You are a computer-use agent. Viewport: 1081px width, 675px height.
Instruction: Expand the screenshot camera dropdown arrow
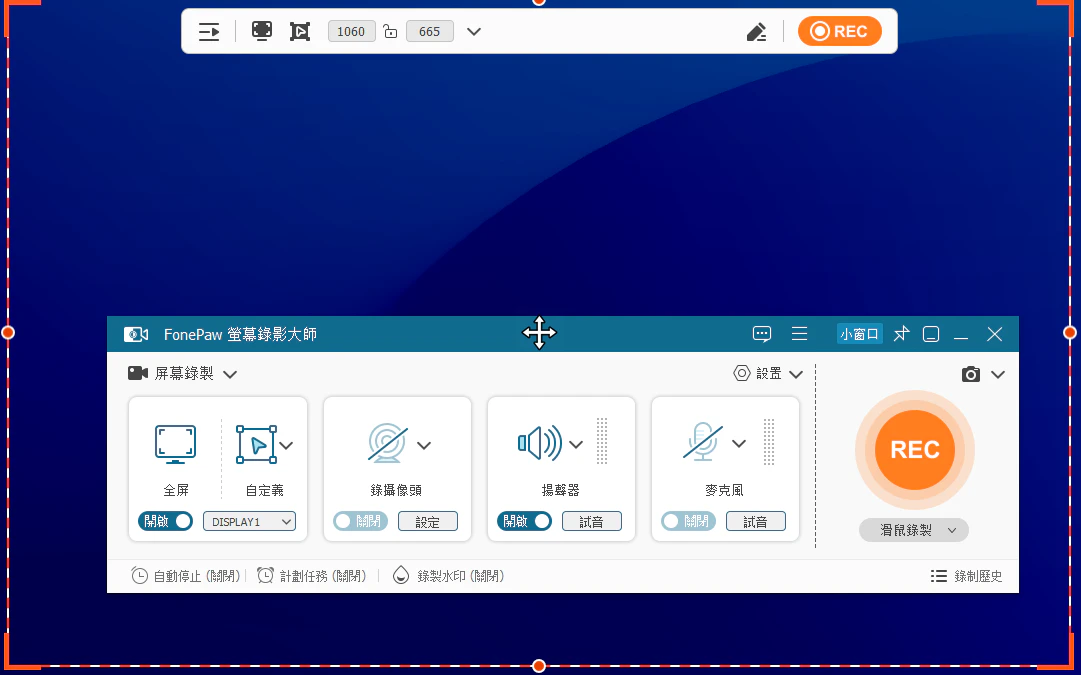(x=998, y=374)
